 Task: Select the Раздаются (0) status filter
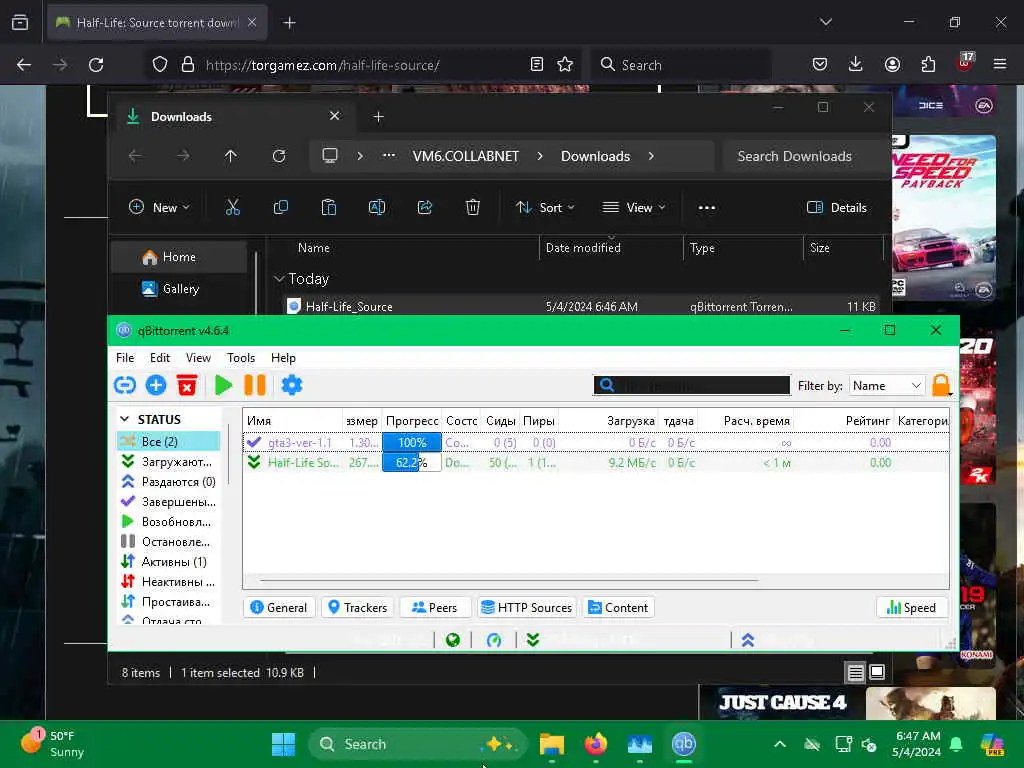[168, 482]
